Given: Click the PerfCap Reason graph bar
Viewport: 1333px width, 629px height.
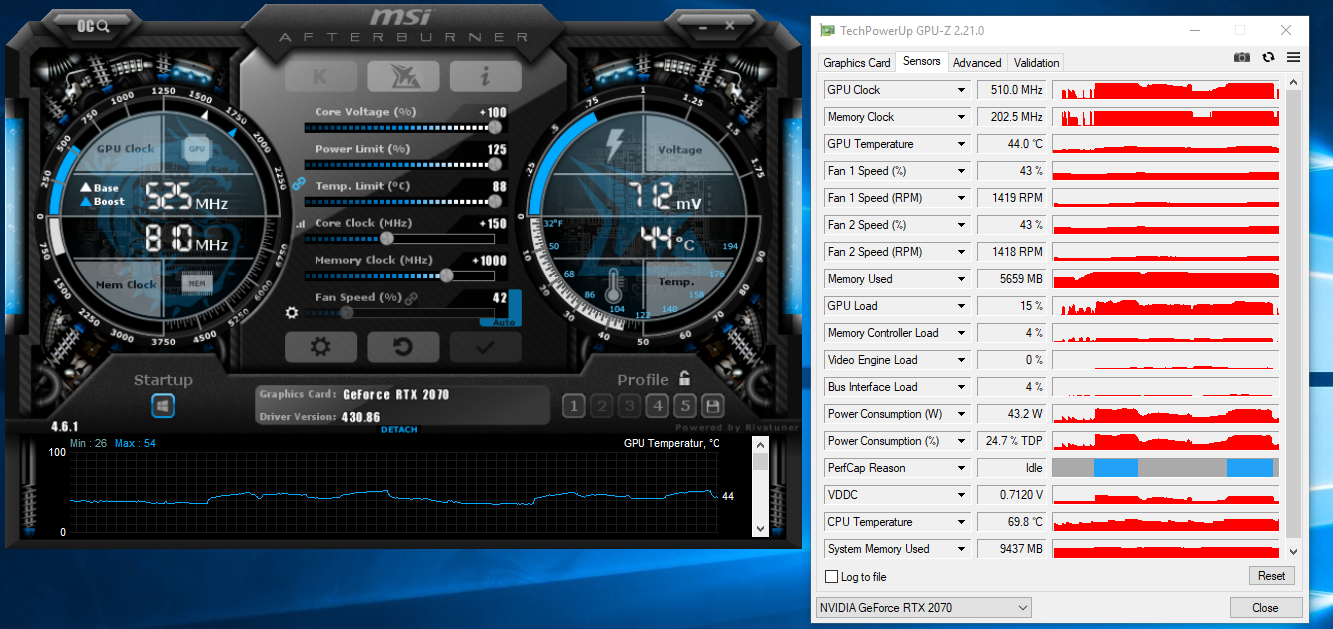Looking at the screenshot, I should [1166, 468].
